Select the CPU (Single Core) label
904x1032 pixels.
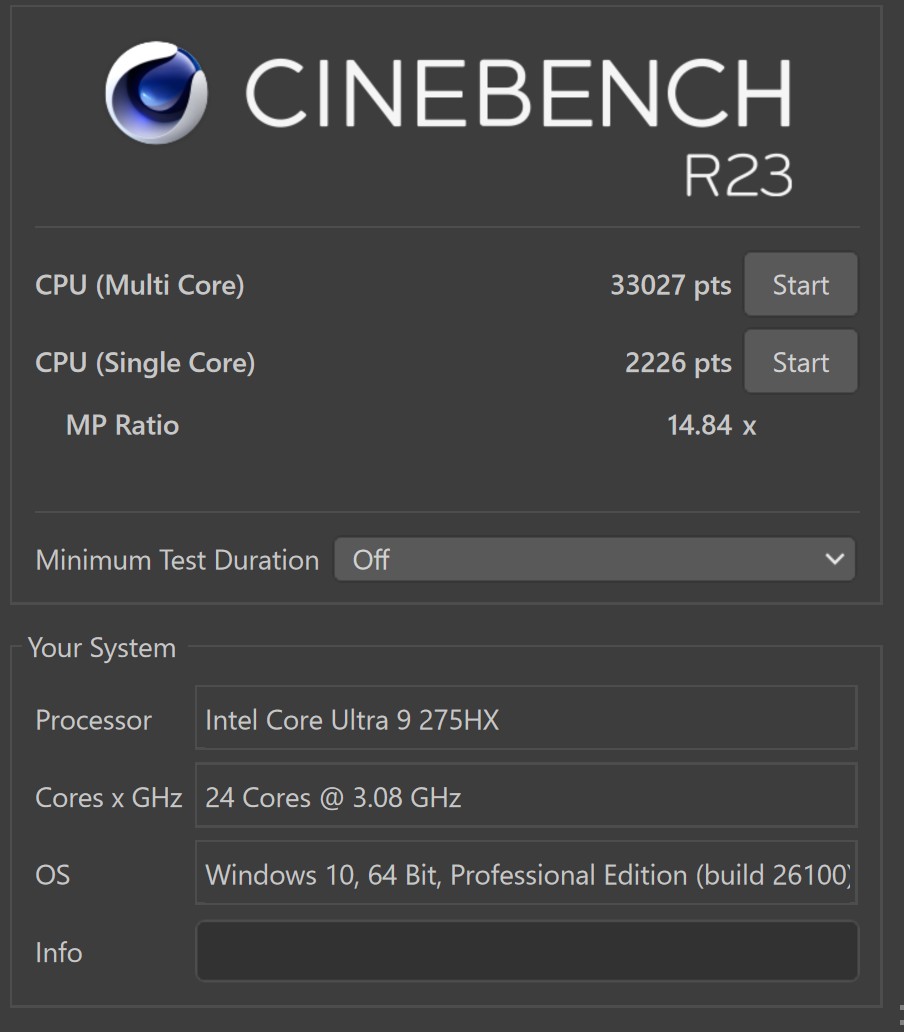[145, 363]
